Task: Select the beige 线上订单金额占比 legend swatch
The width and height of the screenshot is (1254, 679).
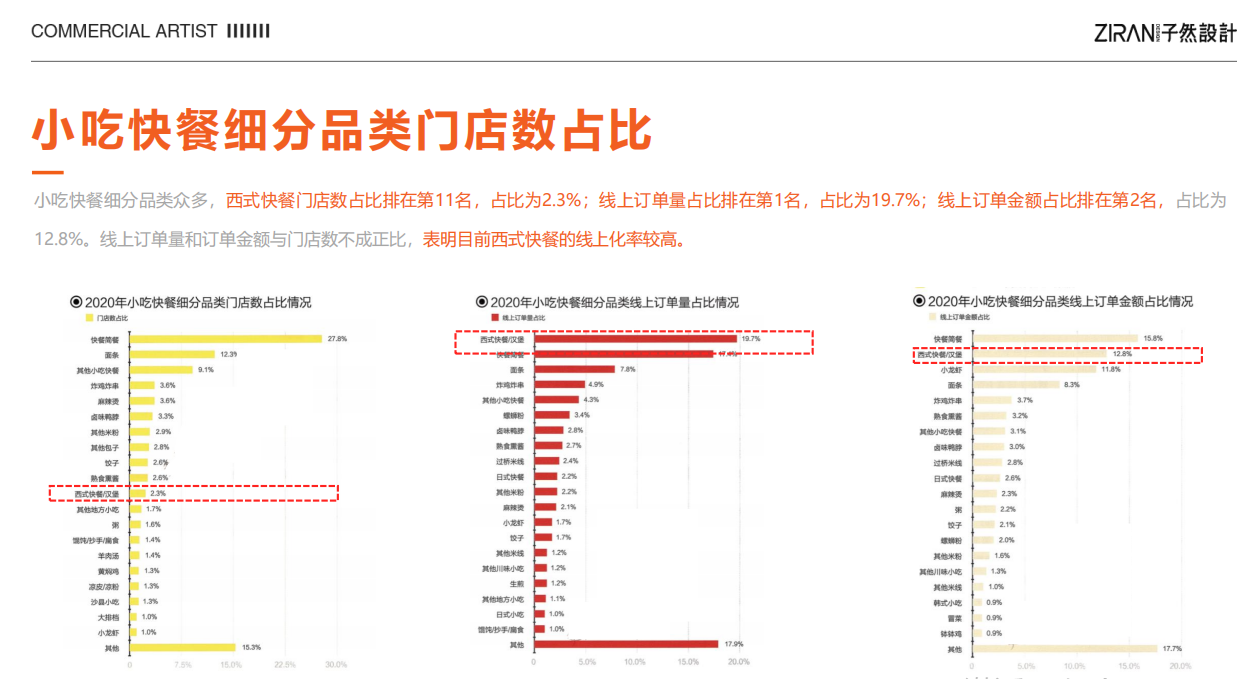Action: 931,317
